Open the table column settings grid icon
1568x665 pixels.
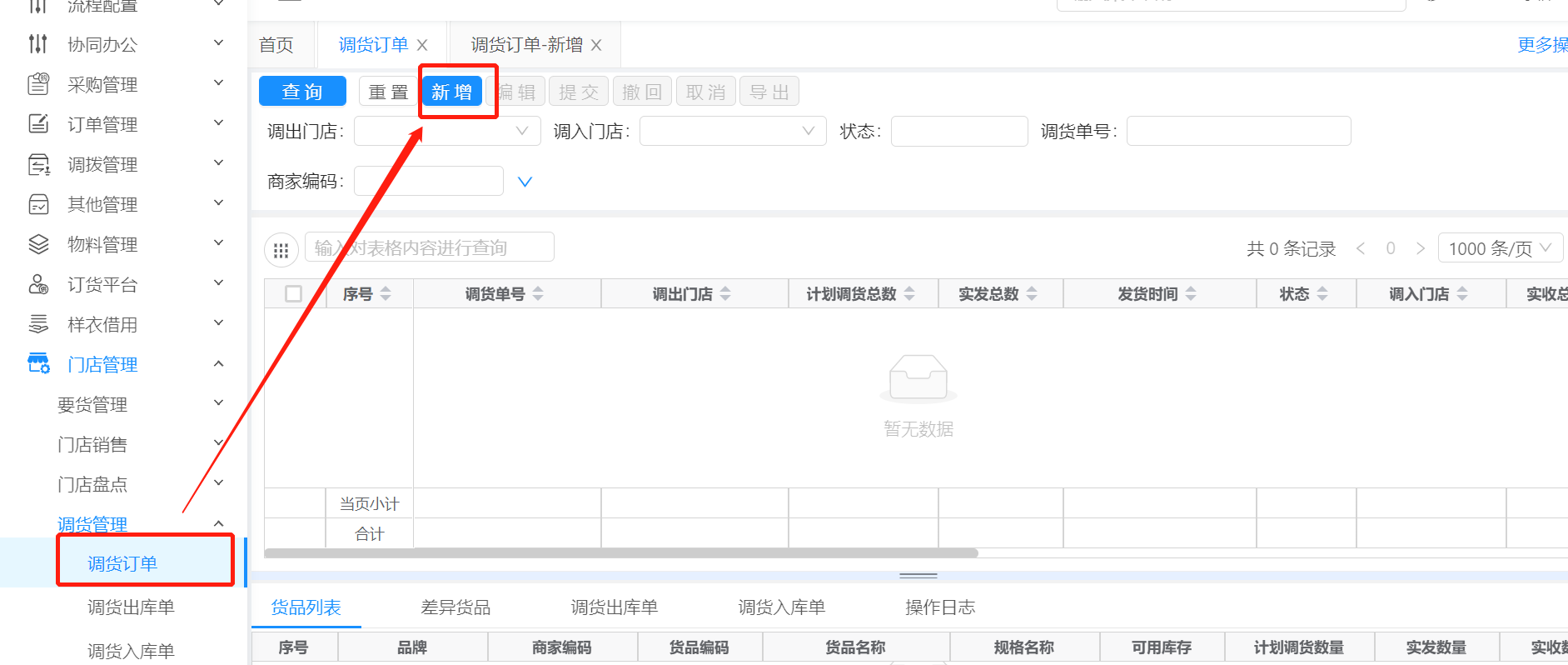tap(281, 250)
